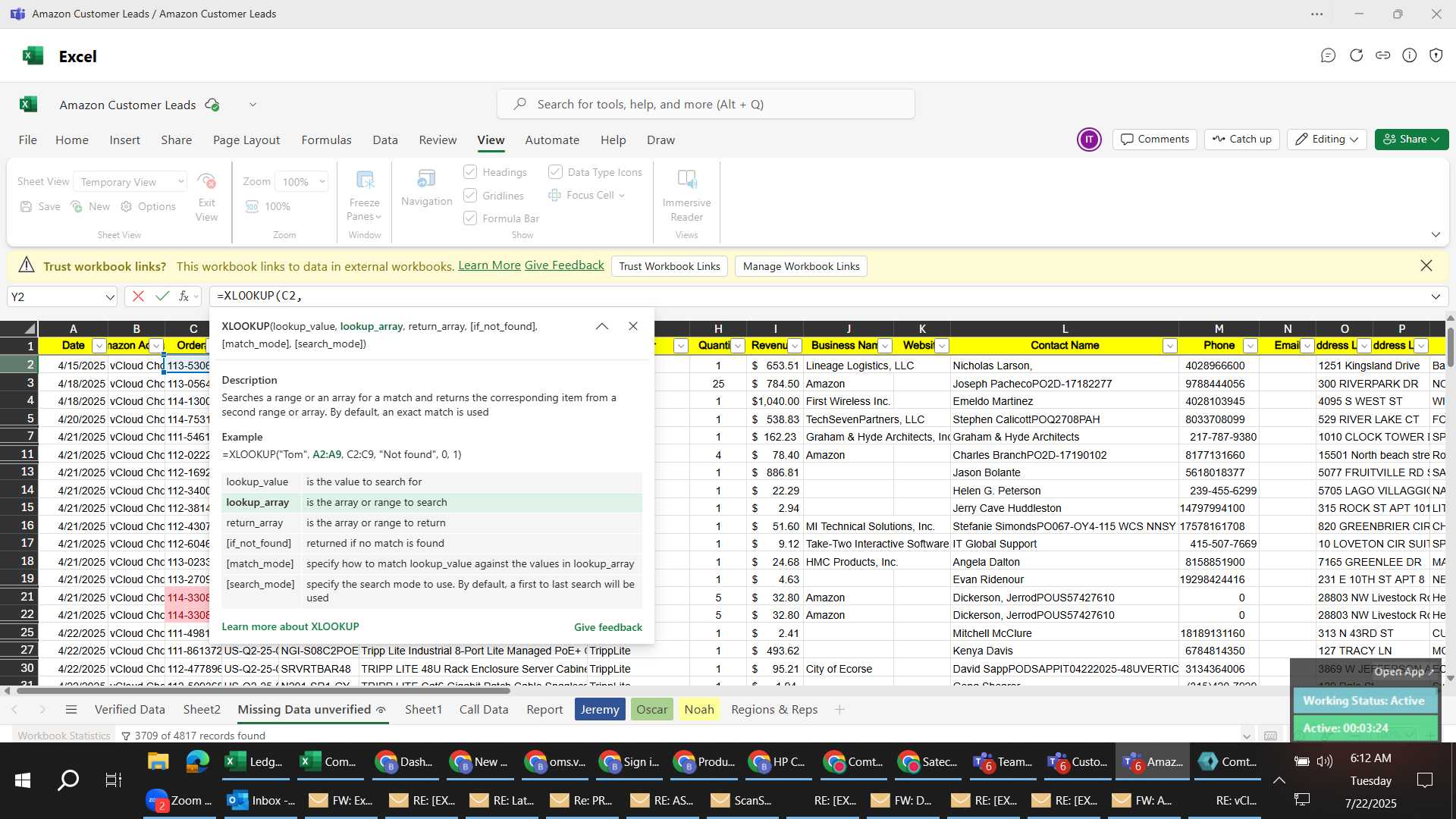The width and height of the screenshot is (1456, 819).
Task: Click the more options ellipsis in title bar
Action: 1317,14
